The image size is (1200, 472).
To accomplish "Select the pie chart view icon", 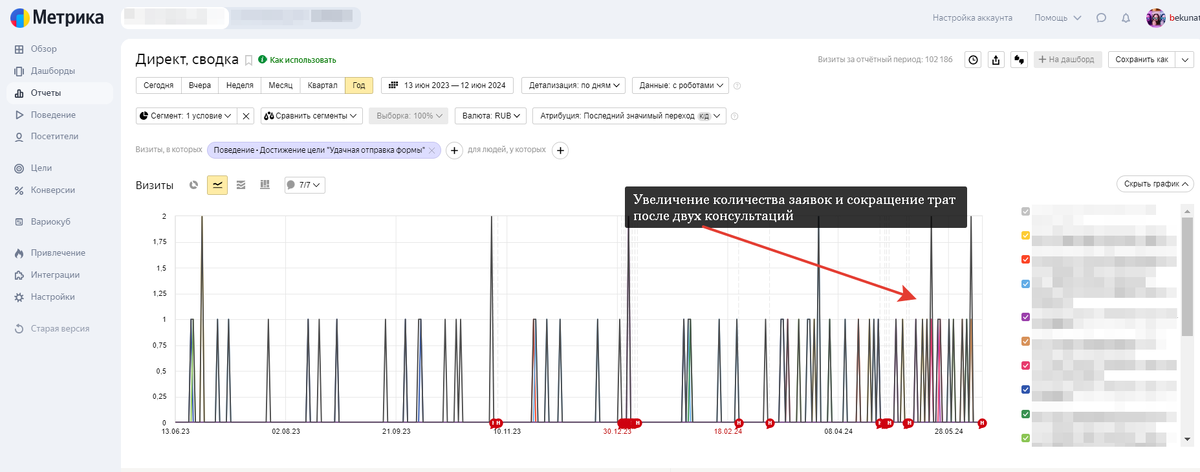I will tap(194, 185).
